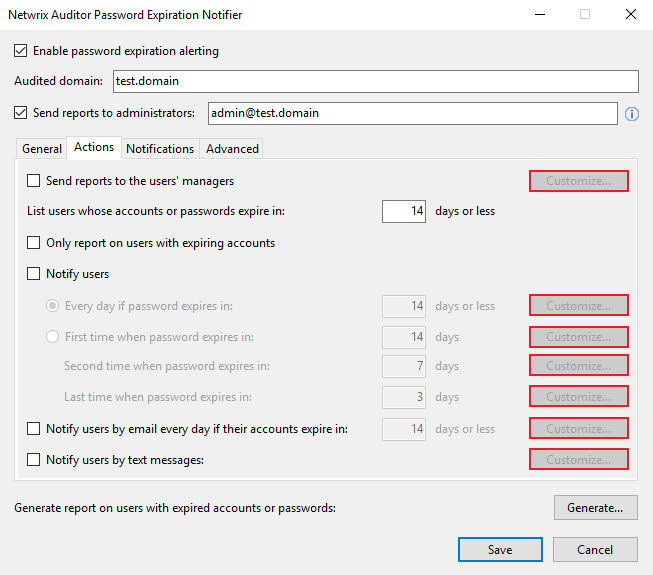Screen dimensions: 653x575
Task: Enable the Notify users checkbox
Action: click(34, 274)
